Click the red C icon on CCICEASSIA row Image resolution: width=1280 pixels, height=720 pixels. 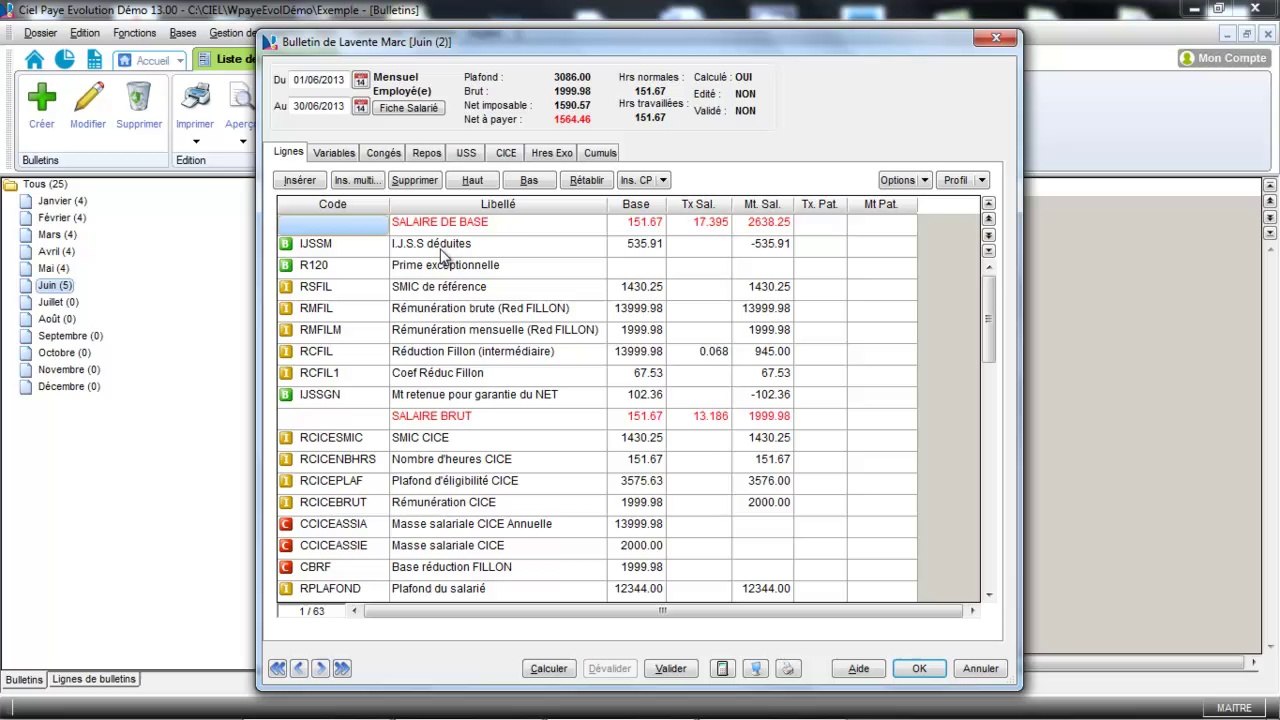(286, 524)
